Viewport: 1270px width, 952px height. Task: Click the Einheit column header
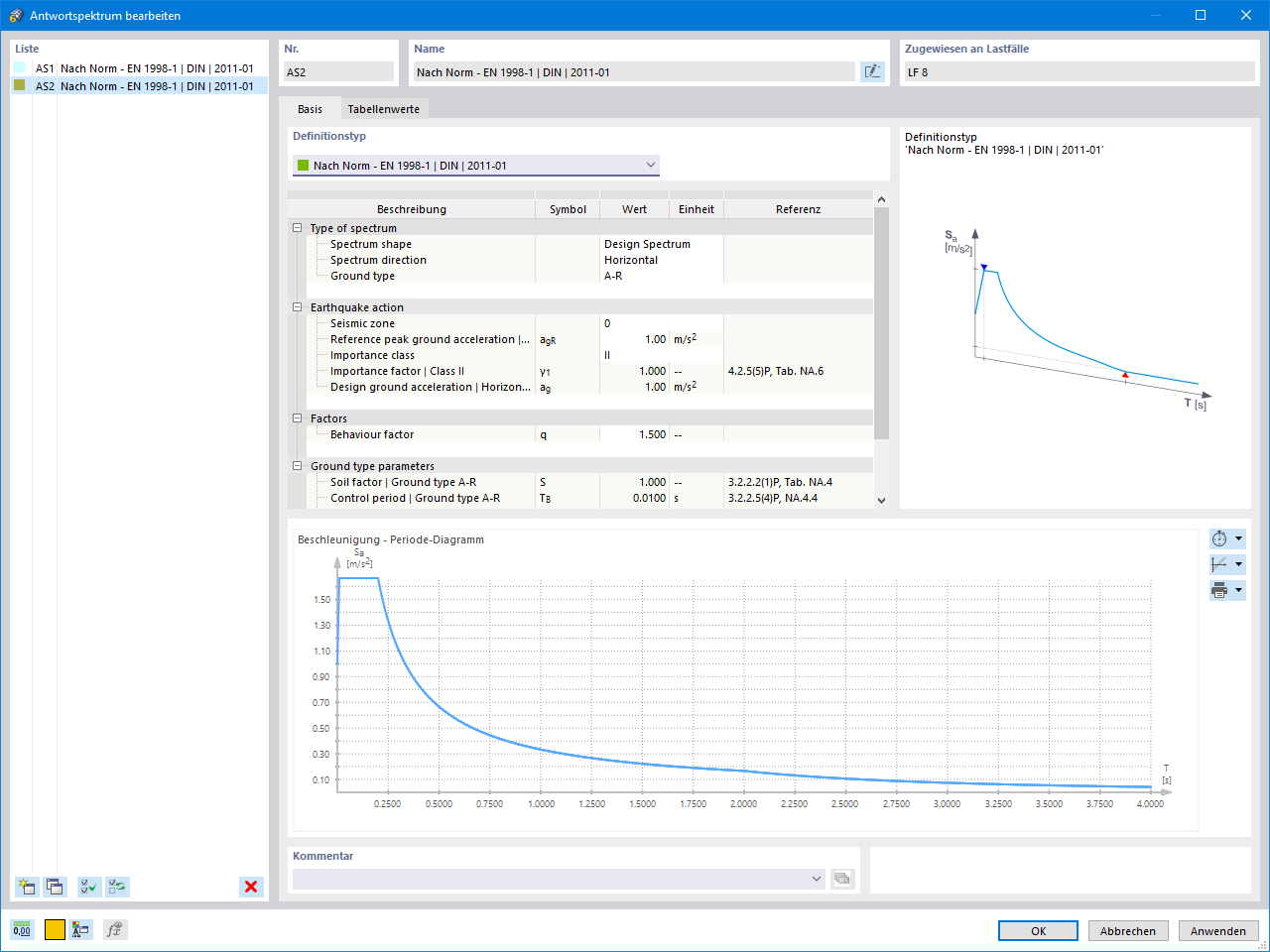pos(697,209)
